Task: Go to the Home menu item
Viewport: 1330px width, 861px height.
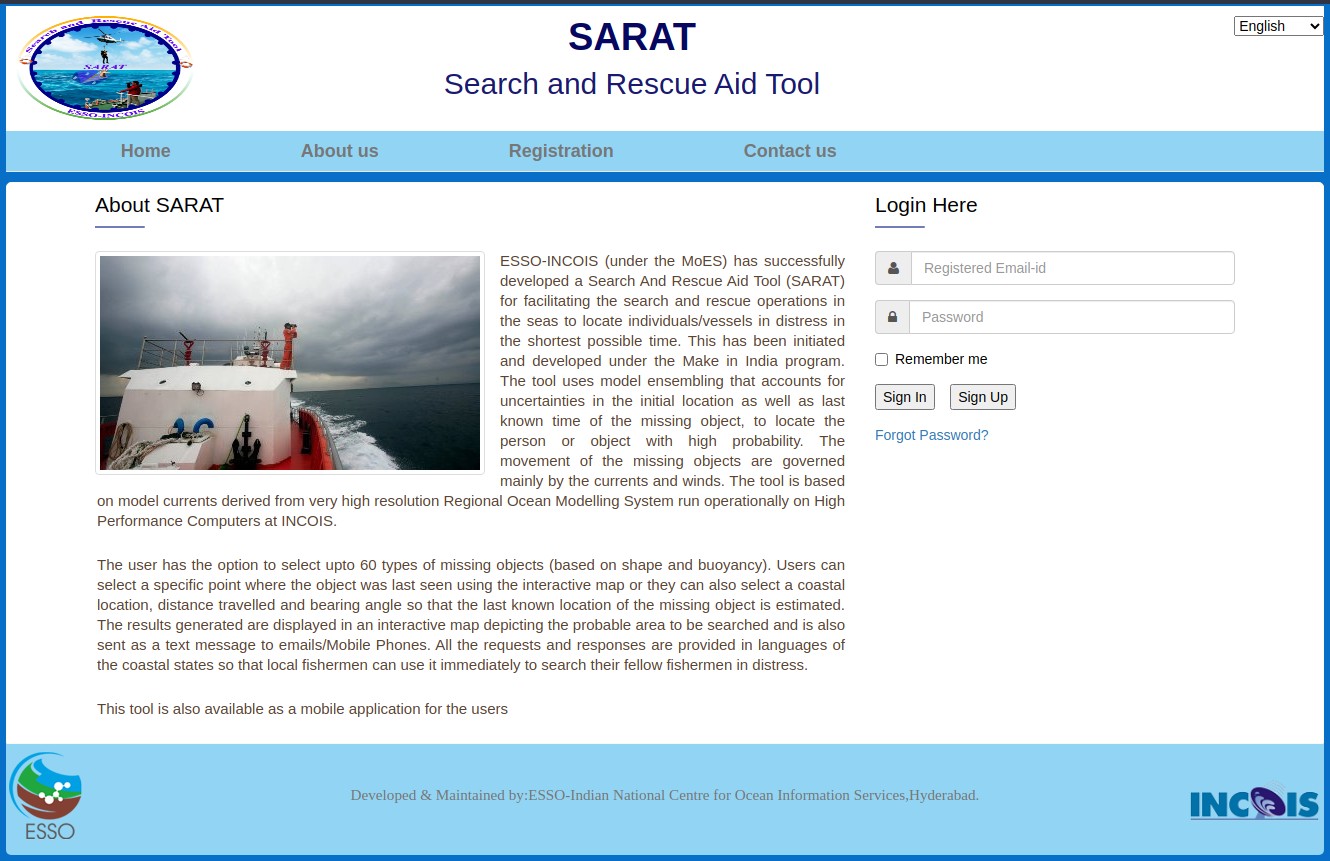Action: [145, 151]
